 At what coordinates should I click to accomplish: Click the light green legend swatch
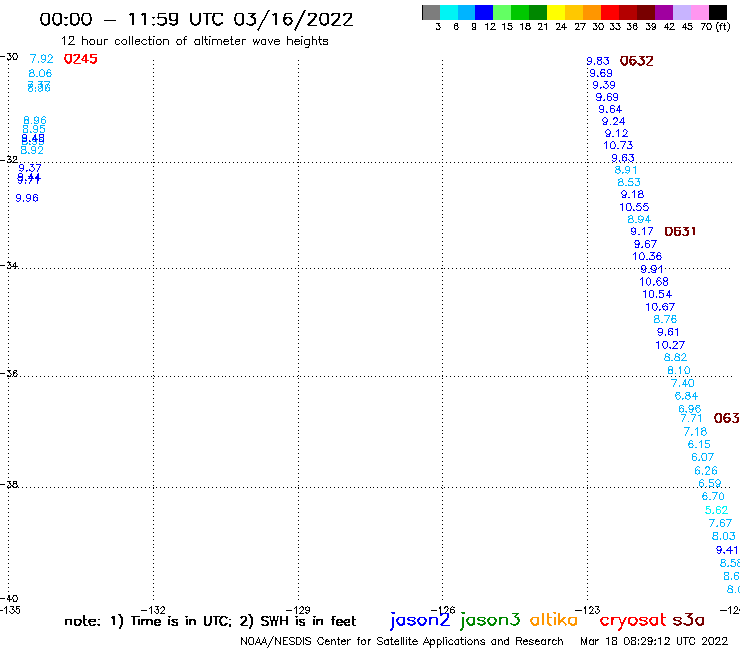coord(503,12)
